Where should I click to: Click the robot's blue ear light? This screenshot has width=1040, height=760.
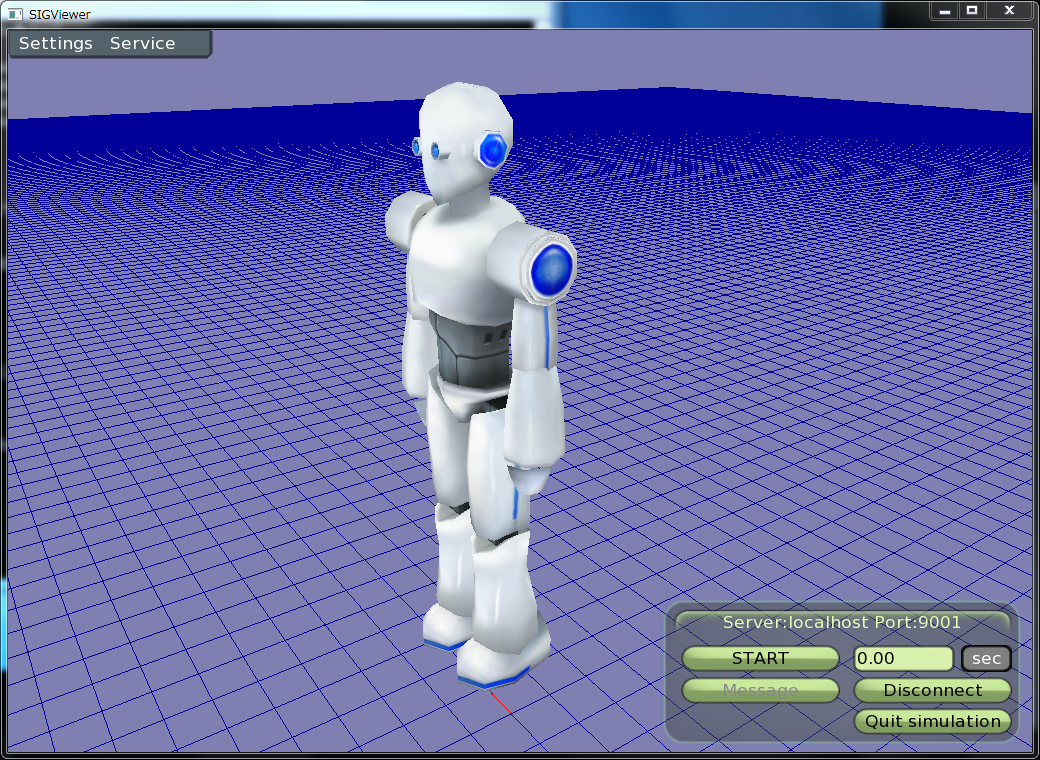pos(493,150)
